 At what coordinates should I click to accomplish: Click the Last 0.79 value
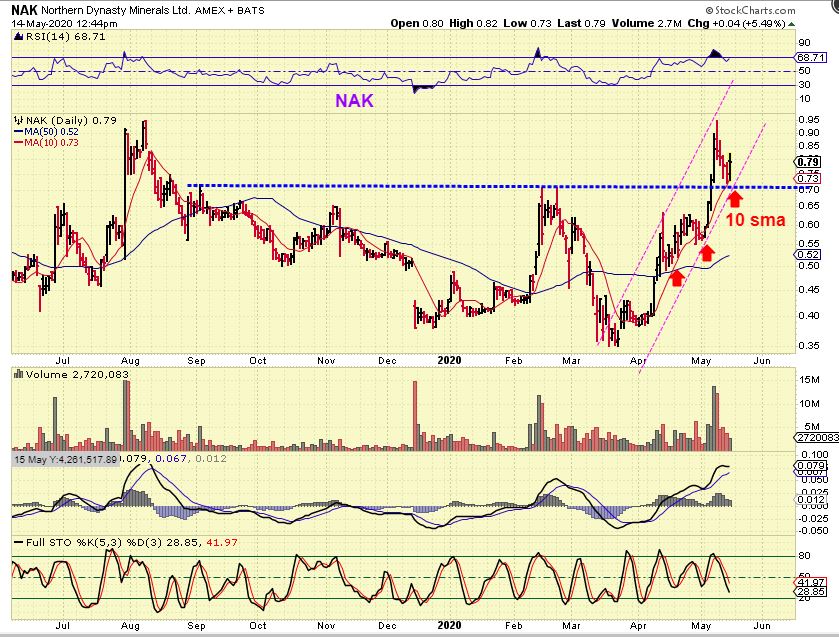581,23
